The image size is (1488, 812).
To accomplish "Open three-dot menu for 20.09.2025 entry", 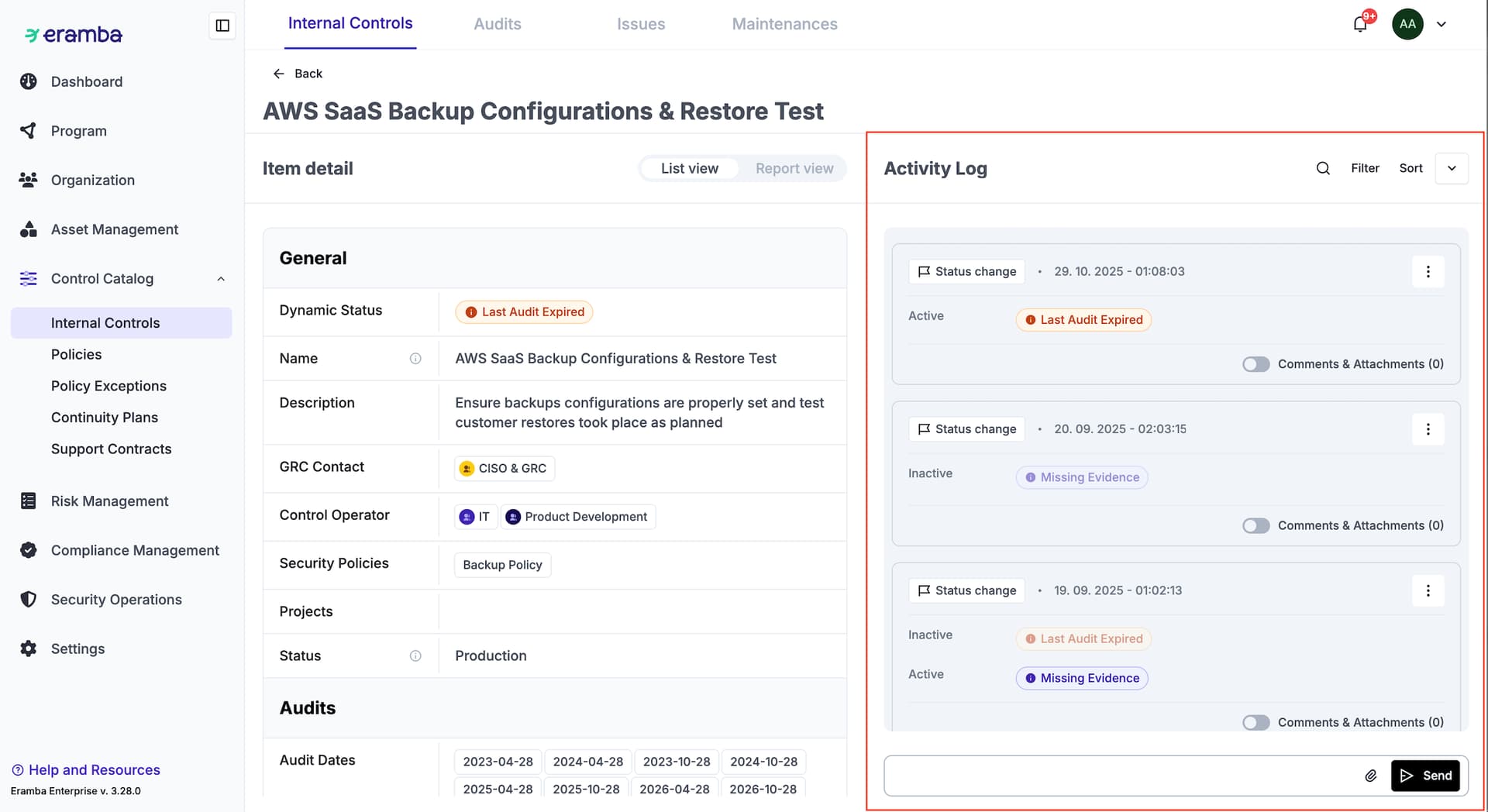I will [x=1428, y=429].
